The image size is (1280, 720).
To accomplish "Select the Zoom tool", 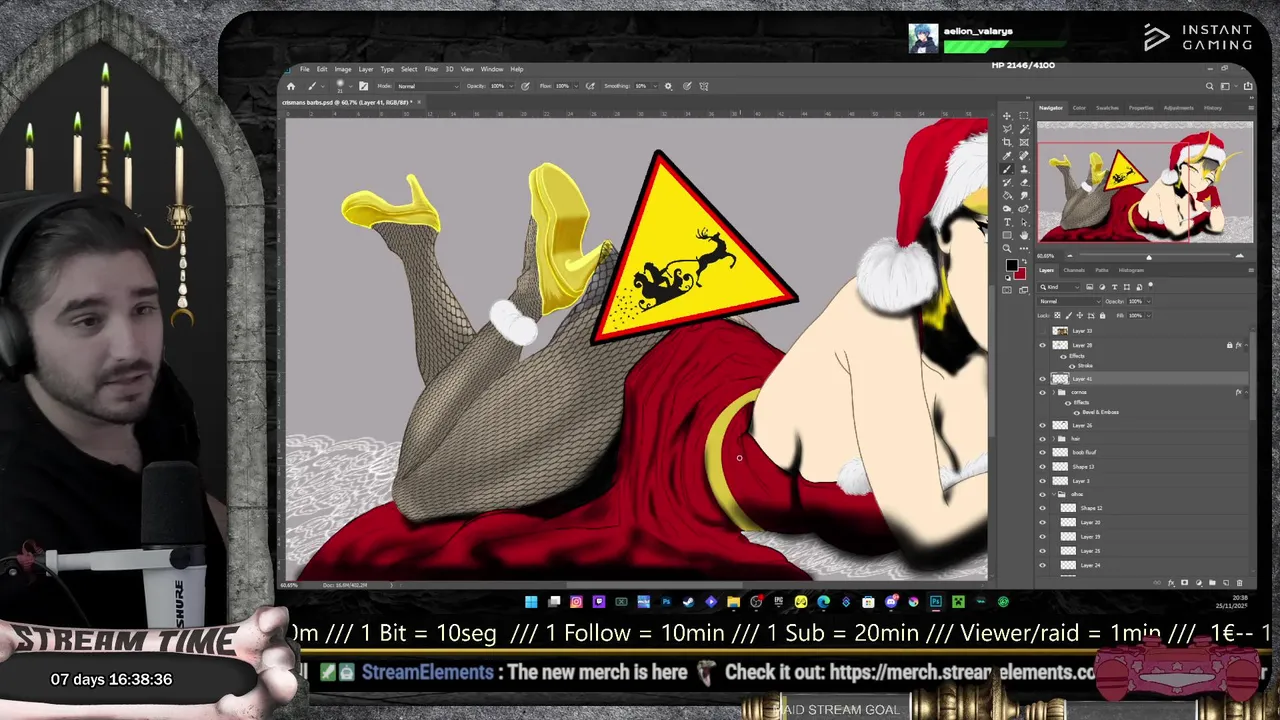I will pyautogui.click(x=1007, y=248).
